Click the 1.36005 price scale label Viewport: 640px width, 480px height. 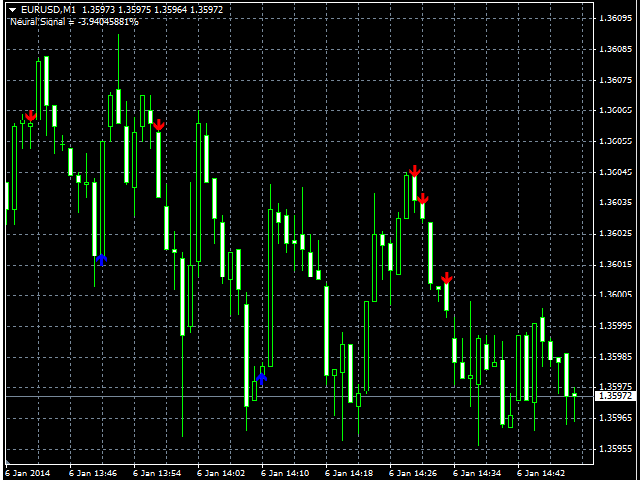[616, 295]
